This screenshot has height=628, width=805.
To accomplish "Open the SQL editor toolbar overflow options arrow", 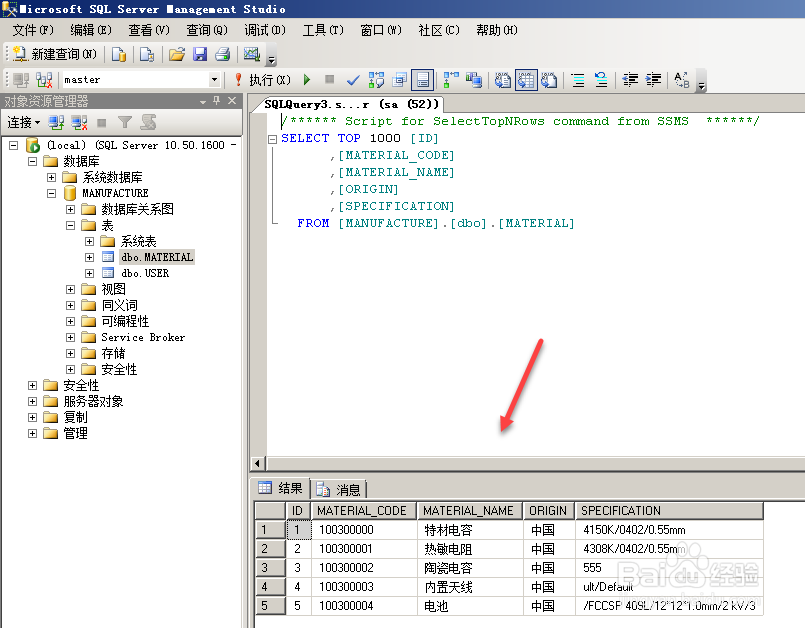I will 701,82.
